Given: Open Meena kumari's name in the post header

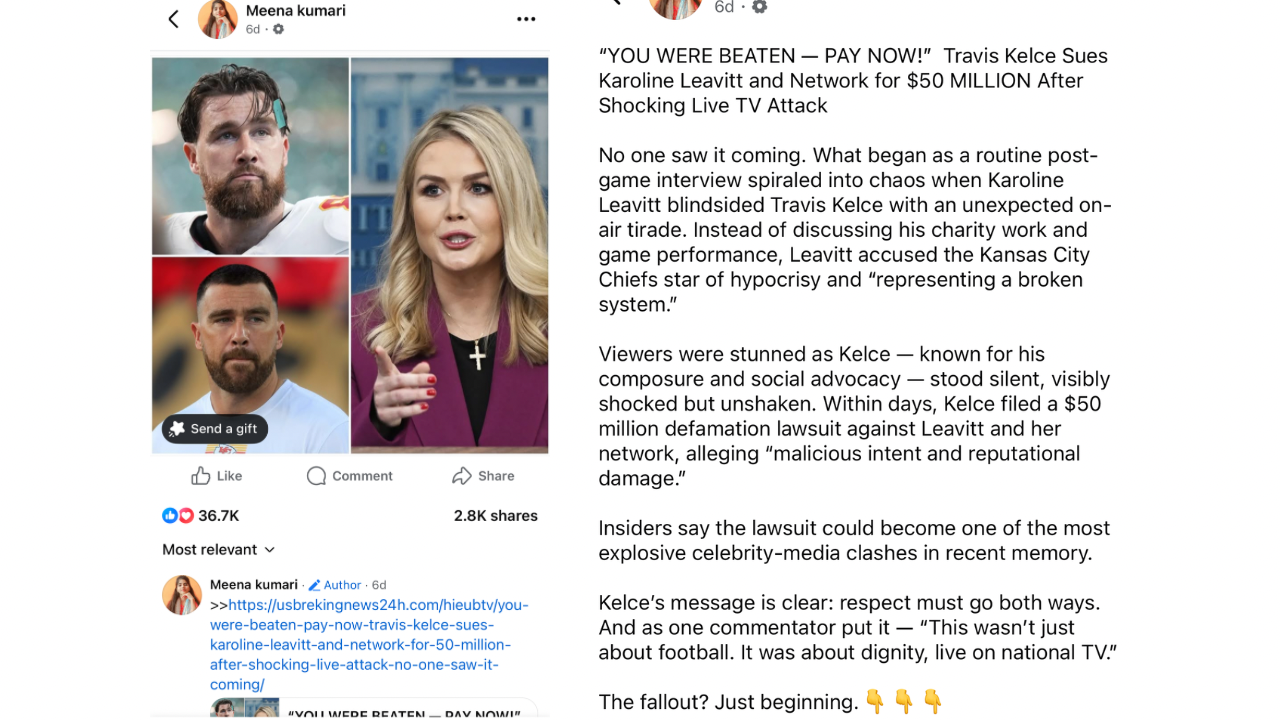Looking at the screenshot, I should point(296,11).
